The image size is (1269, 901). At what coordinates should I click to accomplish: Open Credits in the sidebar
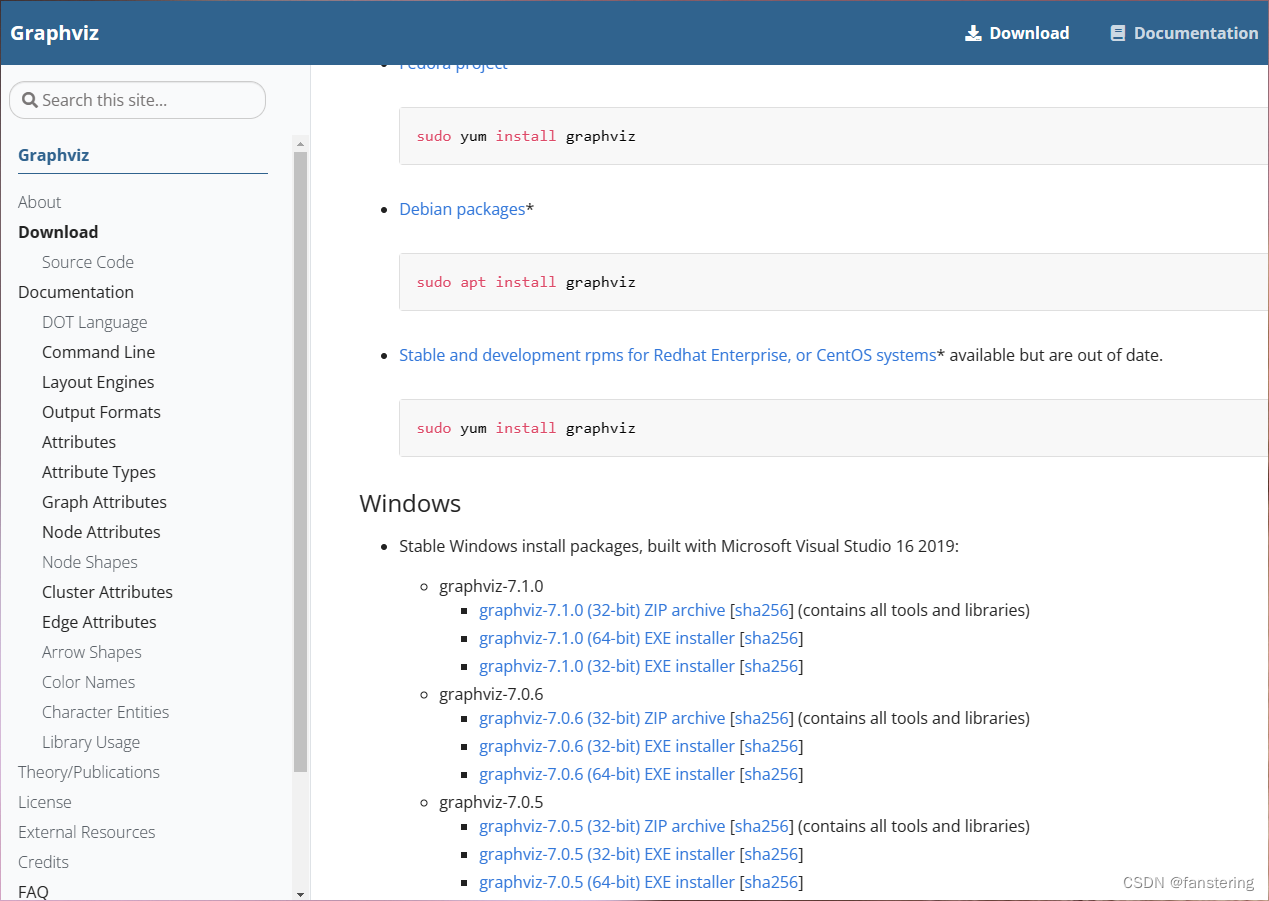point(44,862)
